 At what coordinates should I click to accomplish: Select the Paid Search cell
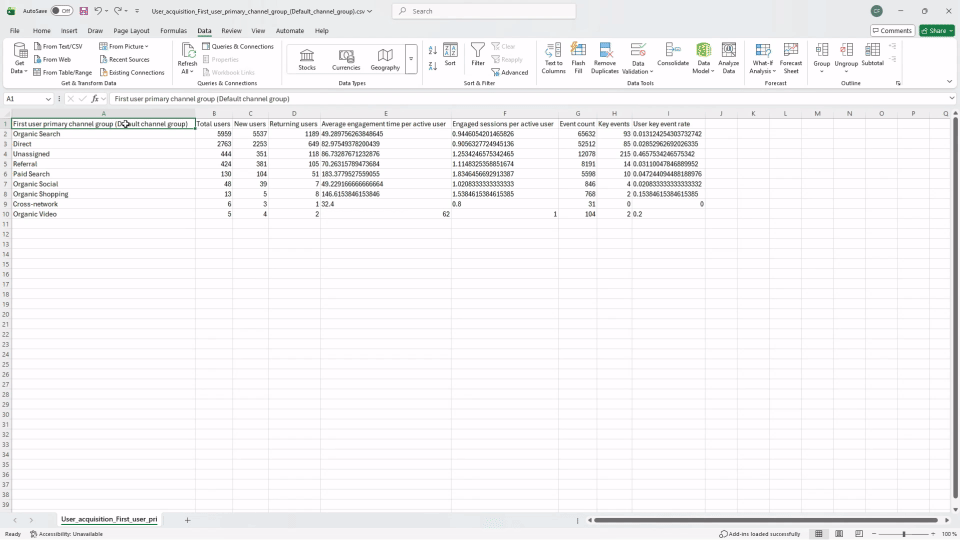coord(103,174)
